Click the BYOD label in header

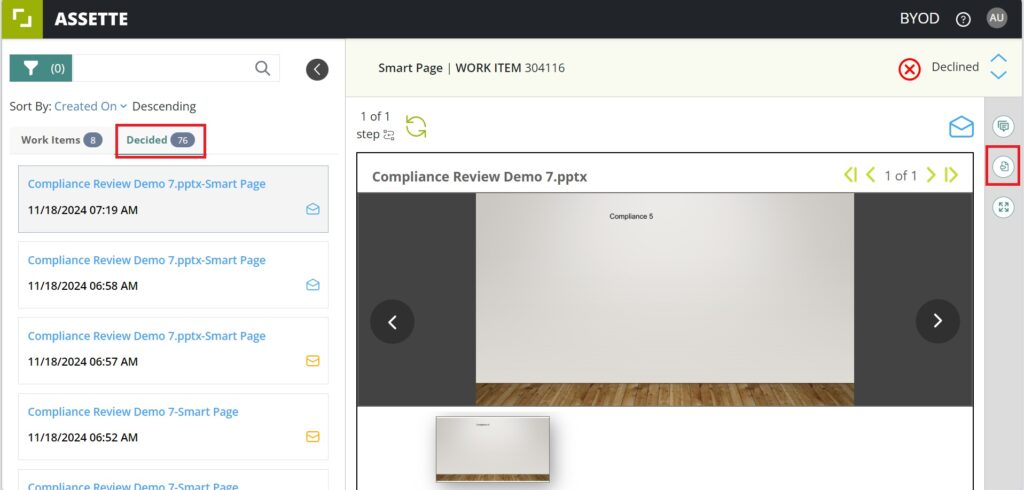920,19
